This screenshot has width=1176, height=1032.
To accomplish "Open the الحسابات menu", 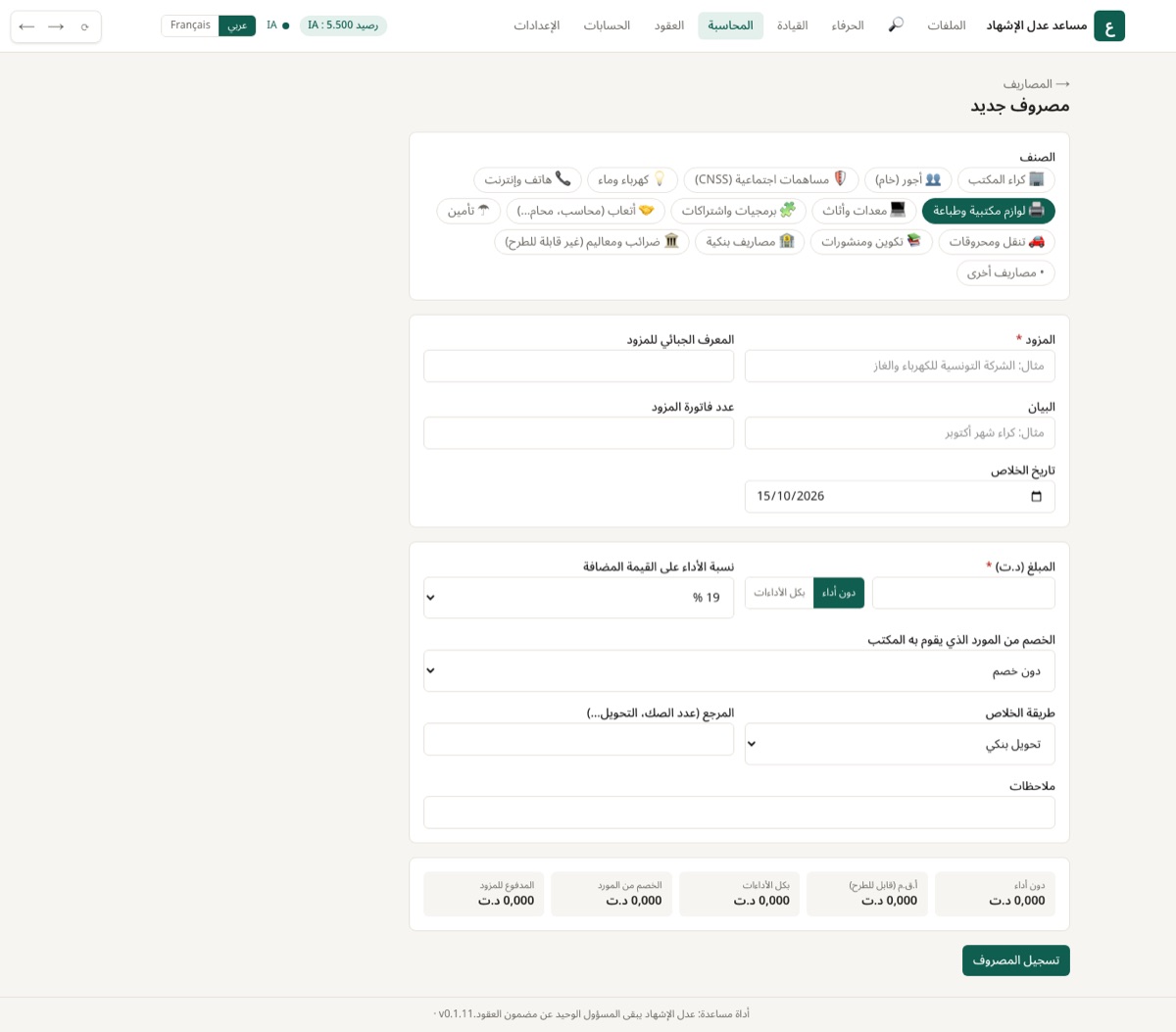I will coord(607,25).
